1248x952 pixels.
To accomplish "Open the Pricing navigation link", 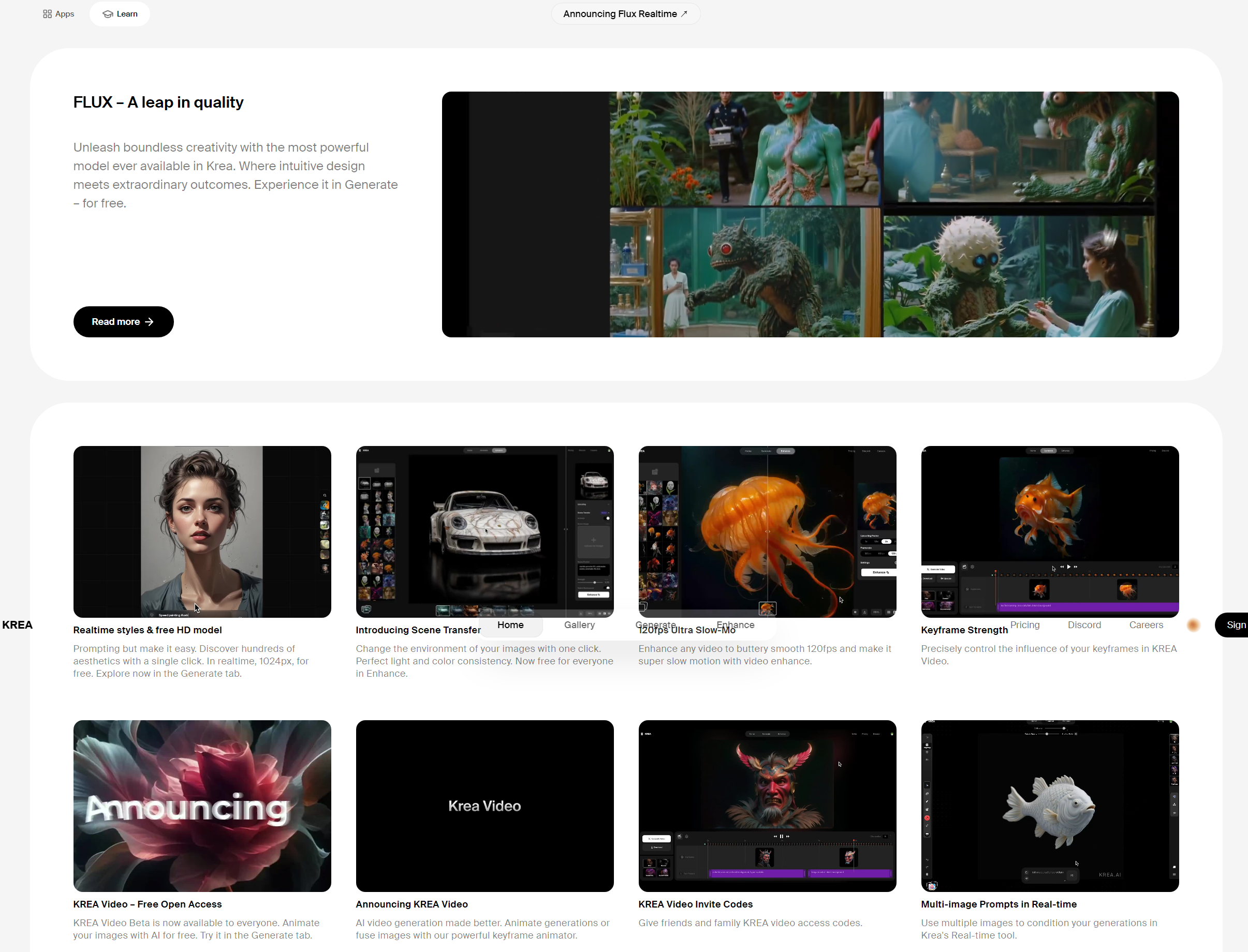I will (x=1024, y=624).
